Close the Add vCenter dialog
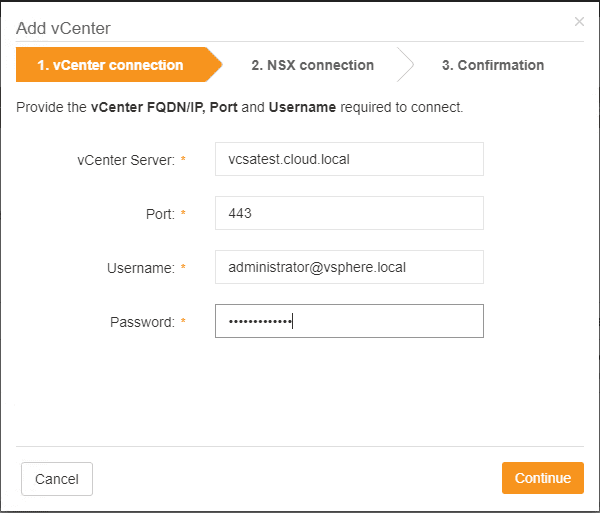Viewport: 600px width, 513px height. [579, 21]
